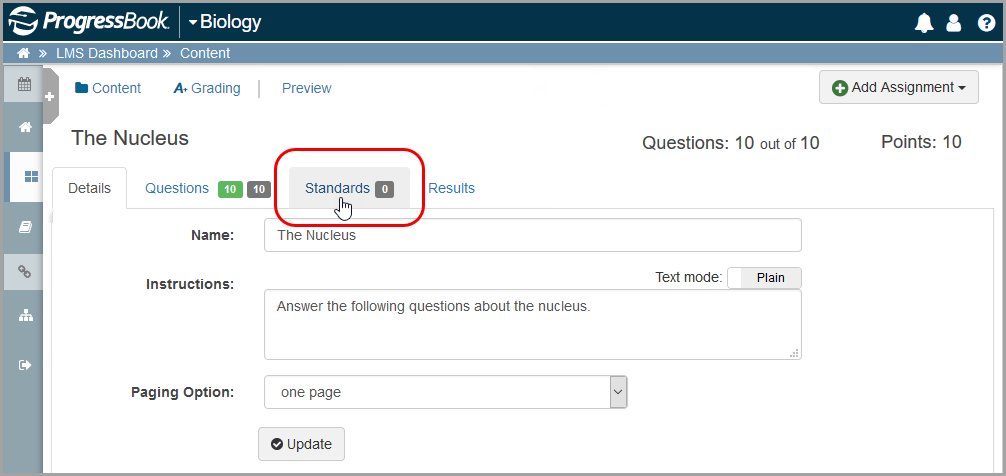Click the sign-out icon in sidebar
This screenshot has width=1006, height=476.
pos(24,365)
